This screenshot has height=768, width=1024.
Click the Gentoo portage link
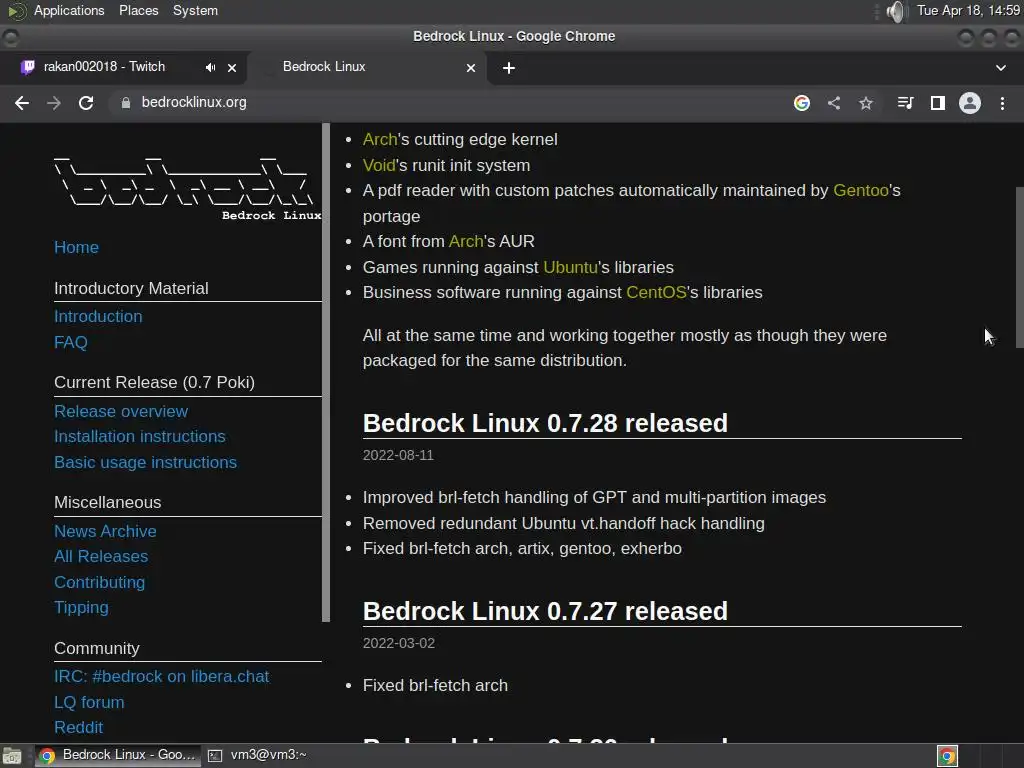[861, 191]
